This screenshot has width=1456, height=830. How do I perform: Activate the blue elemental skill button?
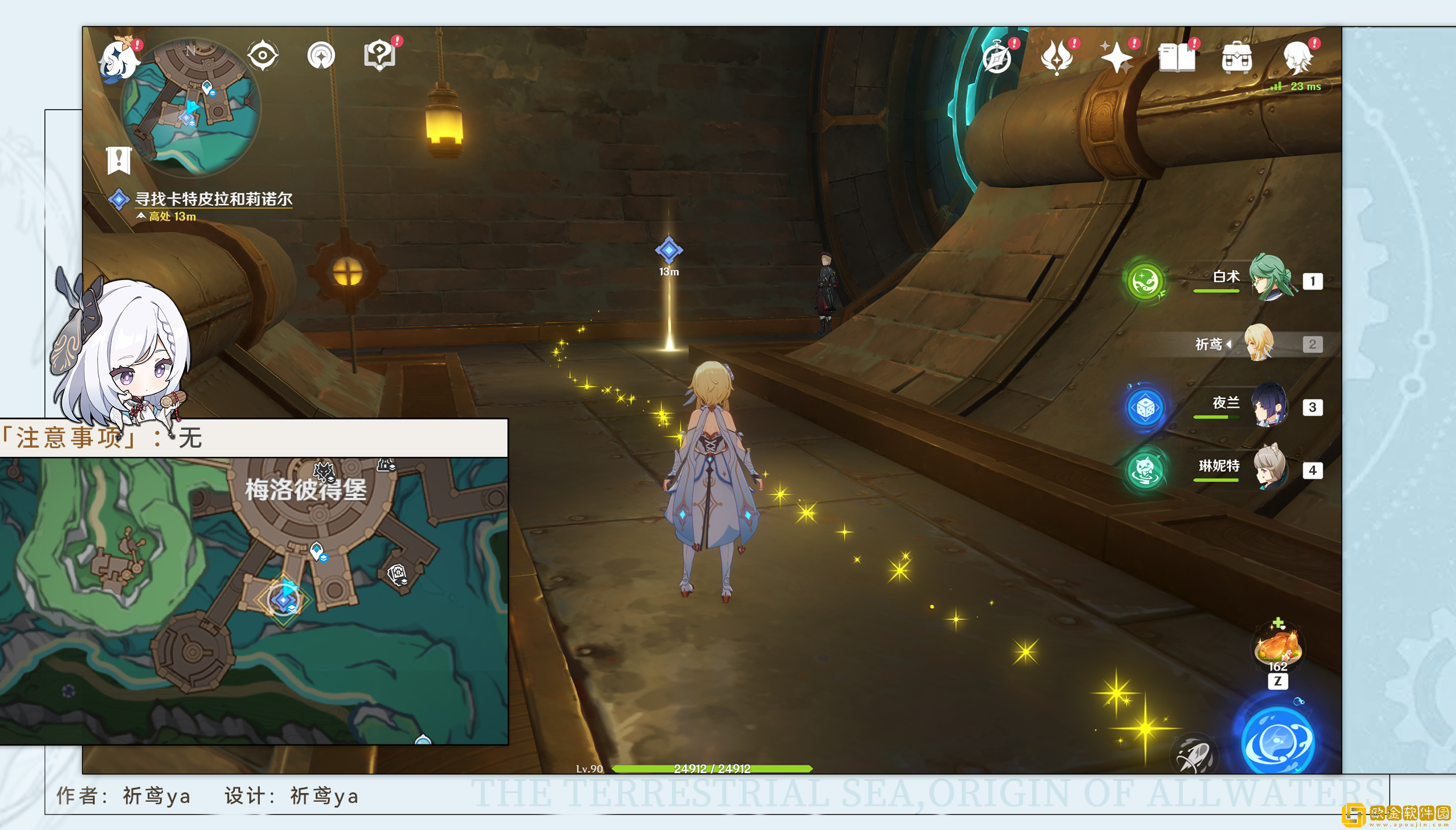click(x=1278, y=741)
